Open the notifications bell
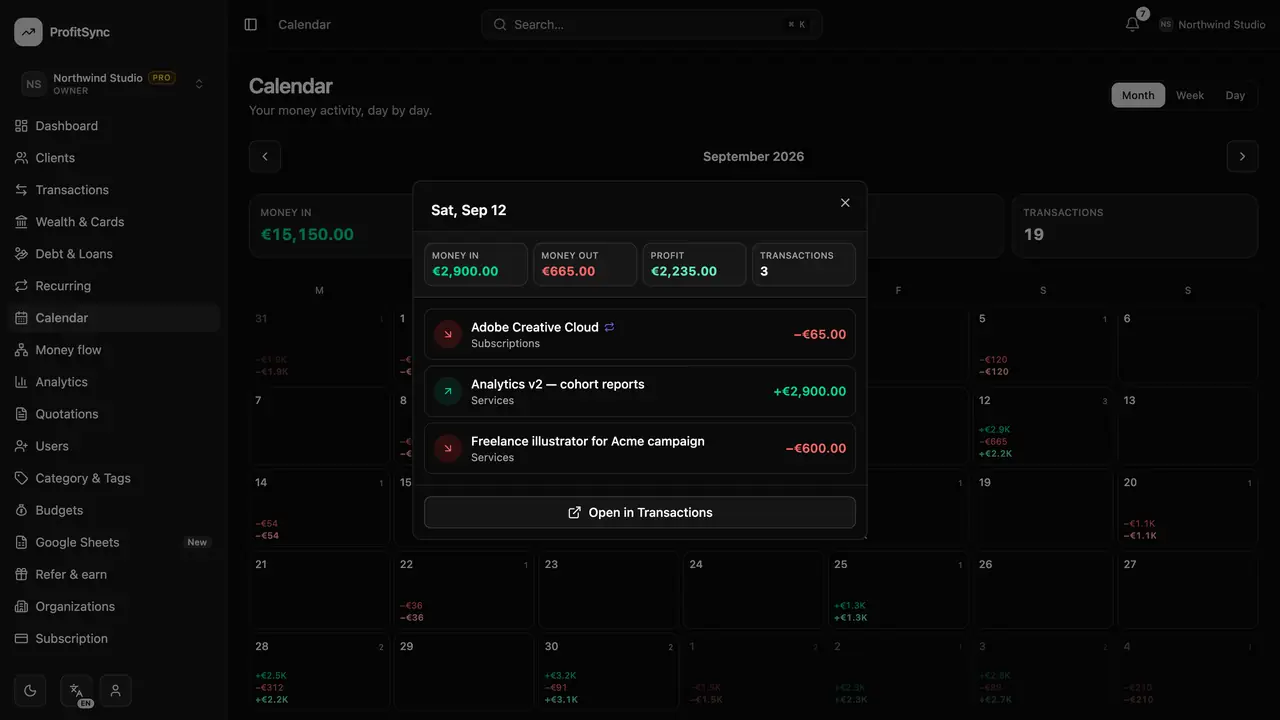Viewport: 1280px width, 720px height. pos(1132,24)
